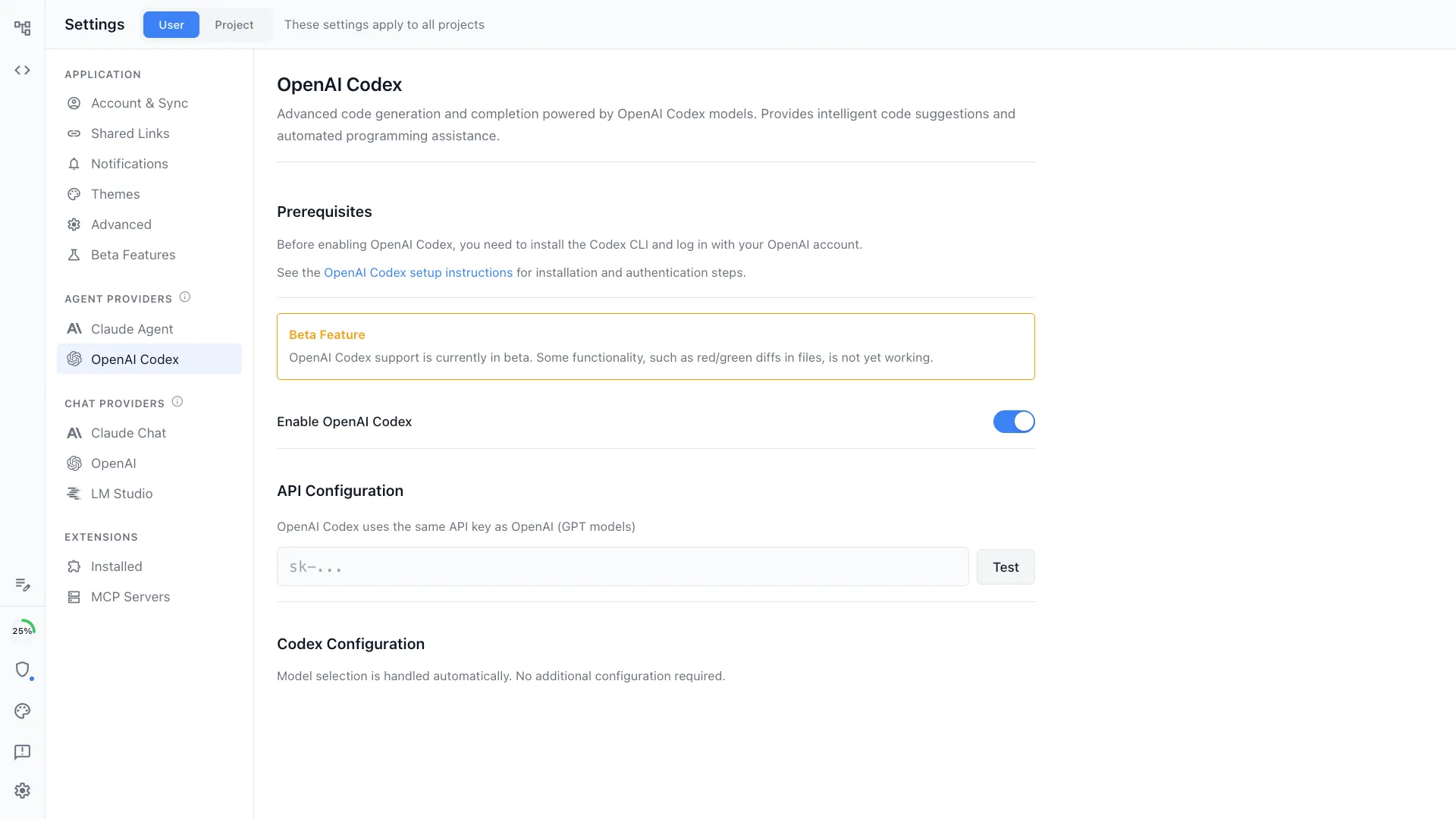
Task: Open the OpenAI Codex setup instructions link
Action: 418,273
